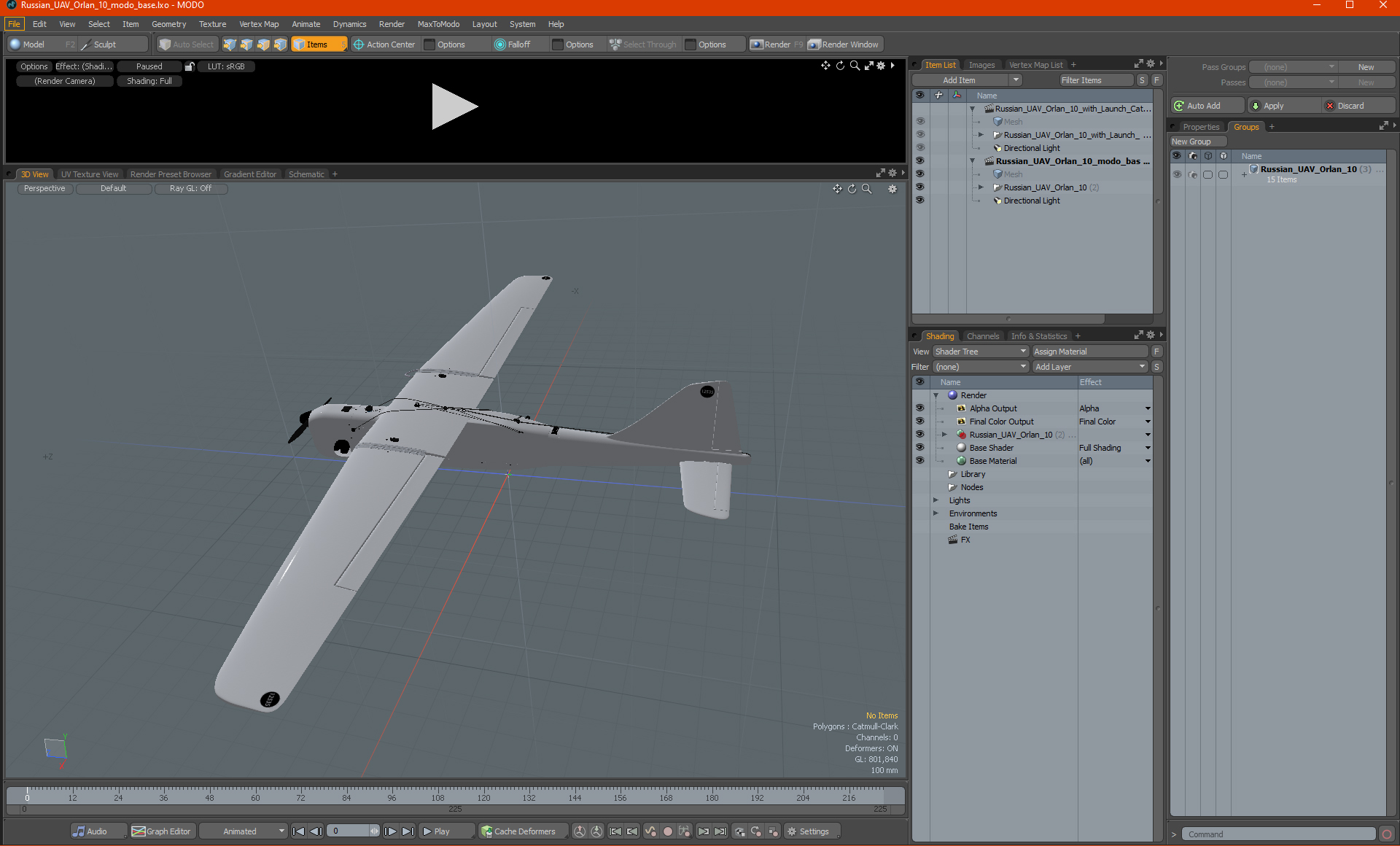Screen dimensions: 1400x846
Task: Toggle visibility of Alpha Output layer
Action: 919,408
